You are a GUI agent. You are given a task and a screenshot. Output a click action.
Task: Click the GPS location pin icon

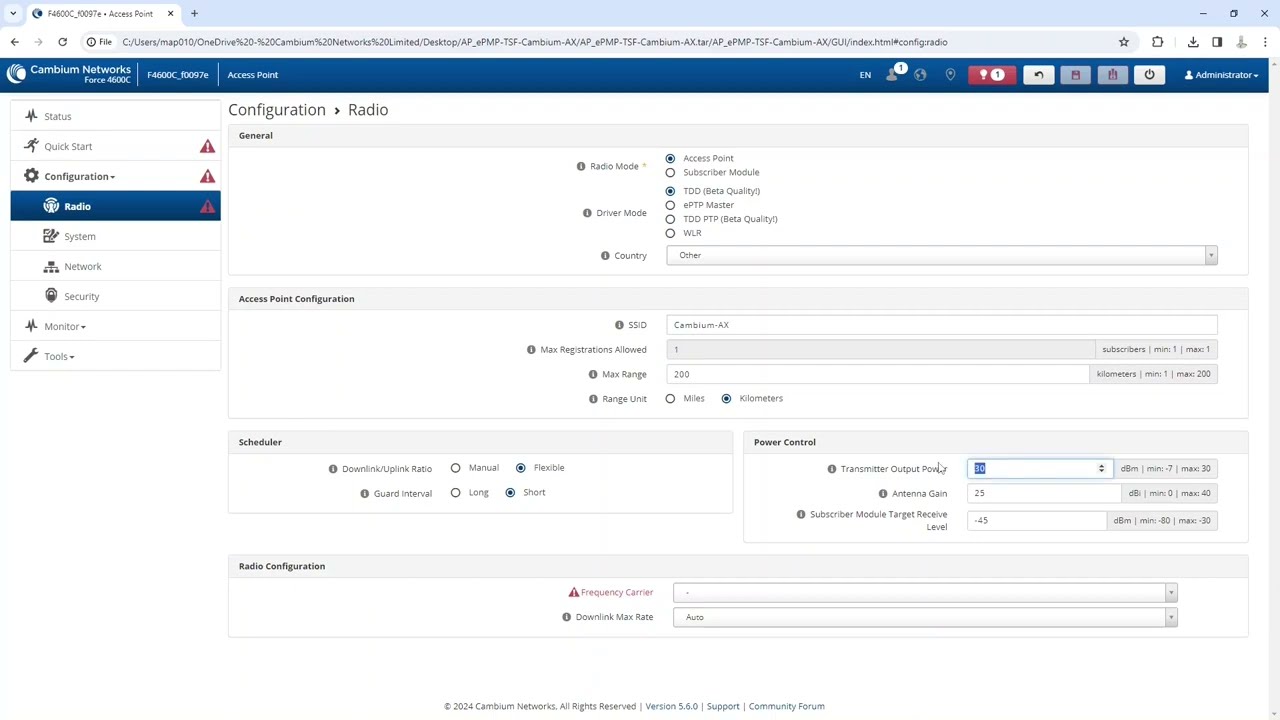(950, 75)
